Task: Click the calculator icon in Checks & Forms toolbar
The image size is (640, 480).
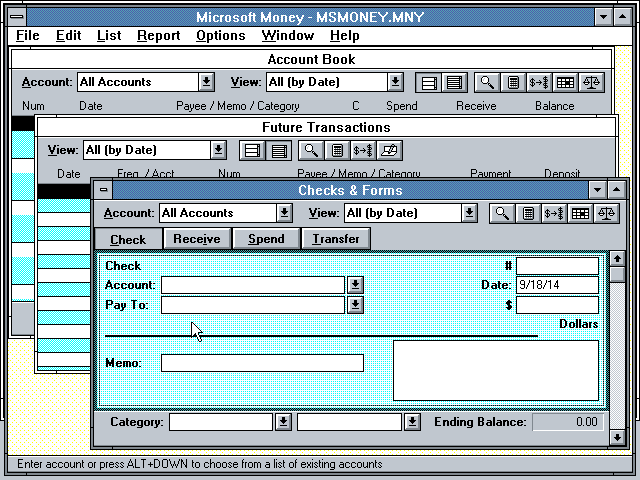Action: tap(528, 213)
